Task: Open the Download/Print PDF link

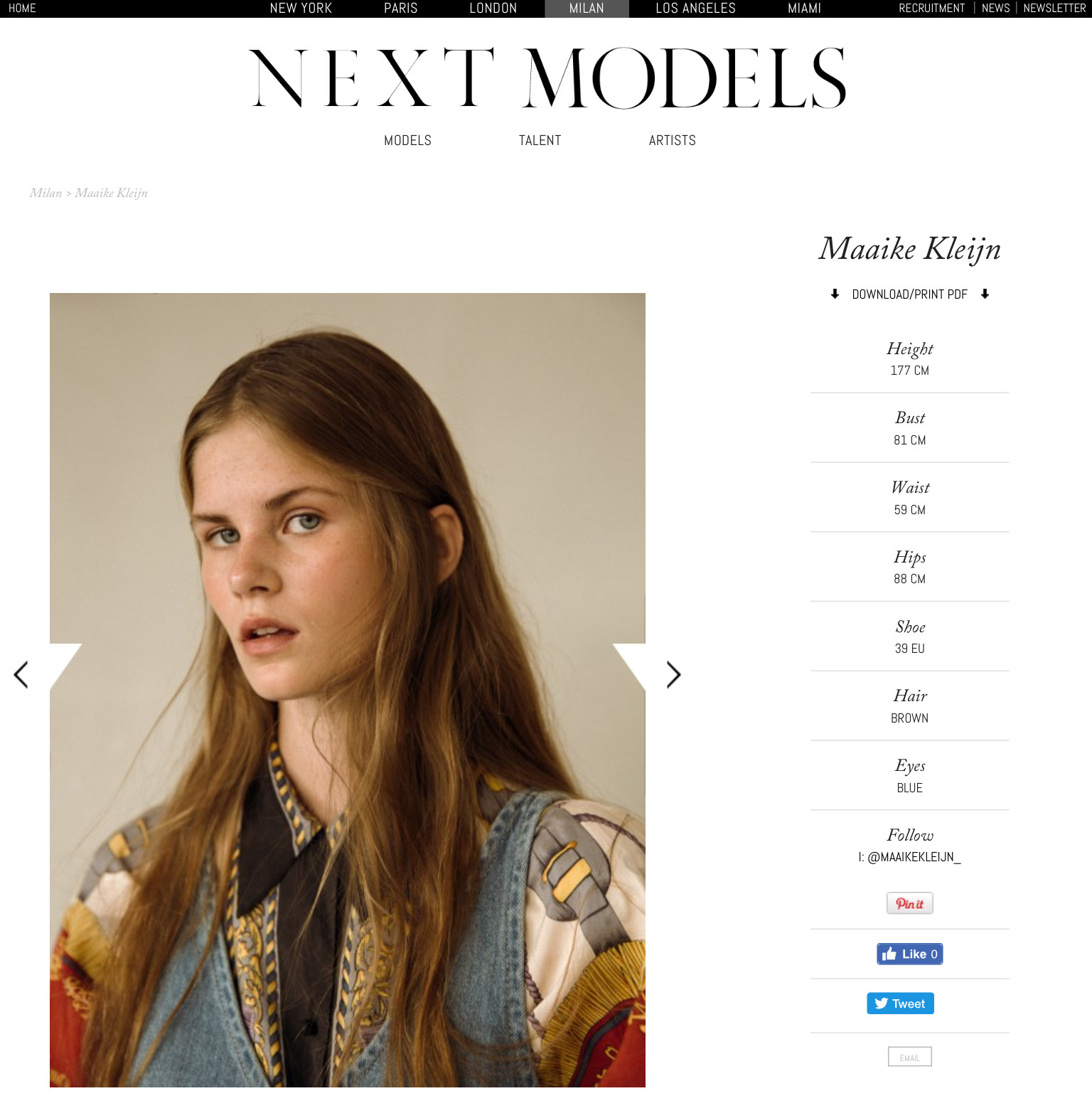Action: pos(909,294)
